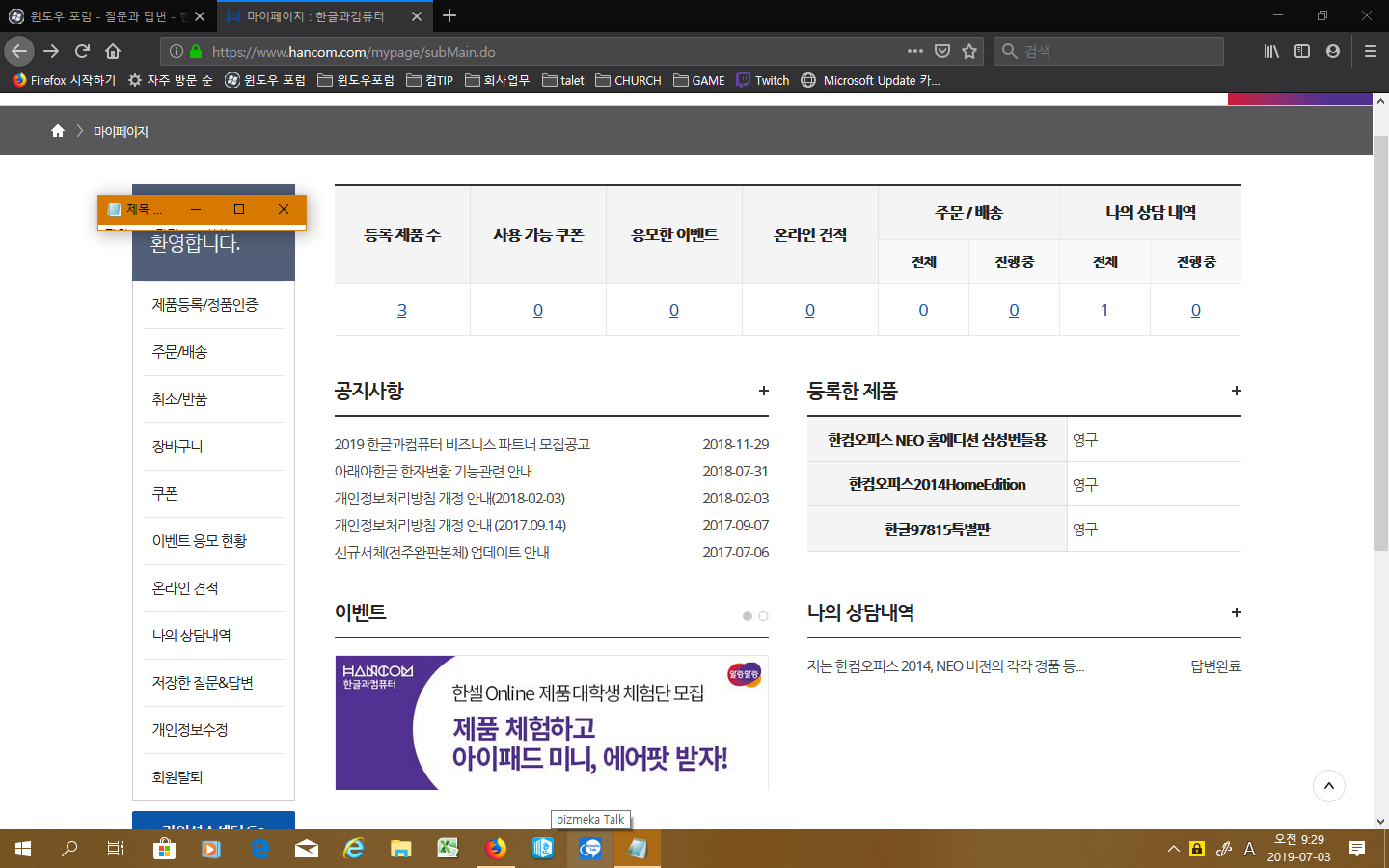1389x868 pixels.
Task: Open Task View on taskbar
Action: (116, 849)
